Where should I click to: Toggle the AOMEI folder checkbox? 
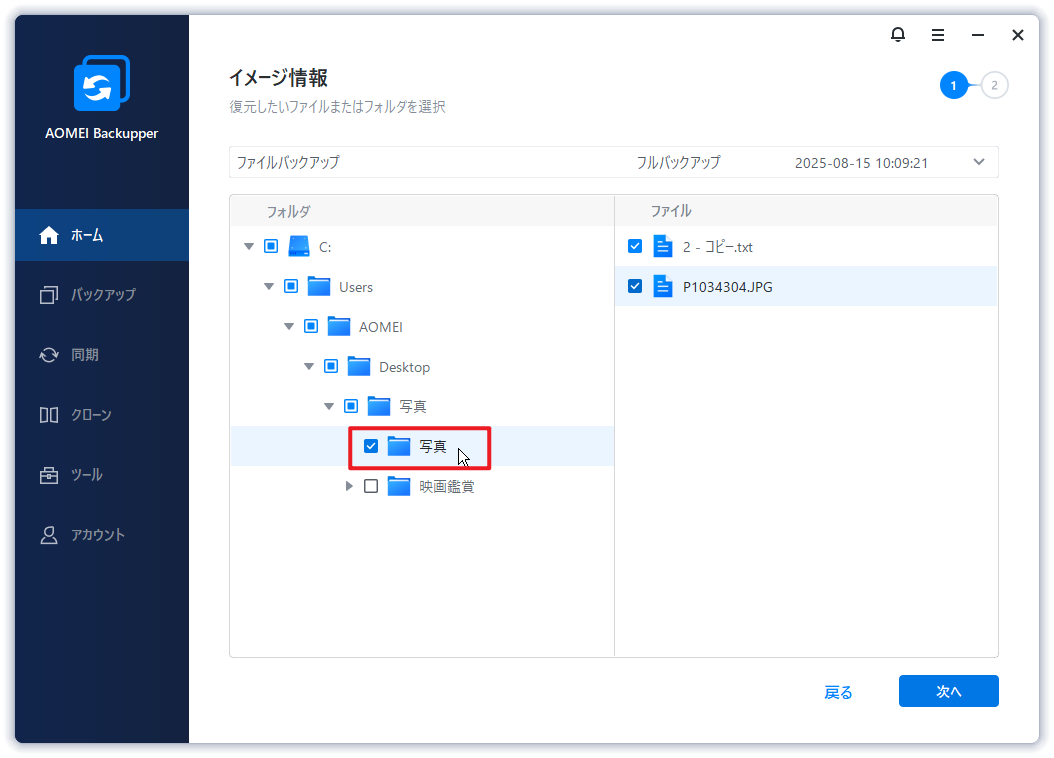pos(311,326)
